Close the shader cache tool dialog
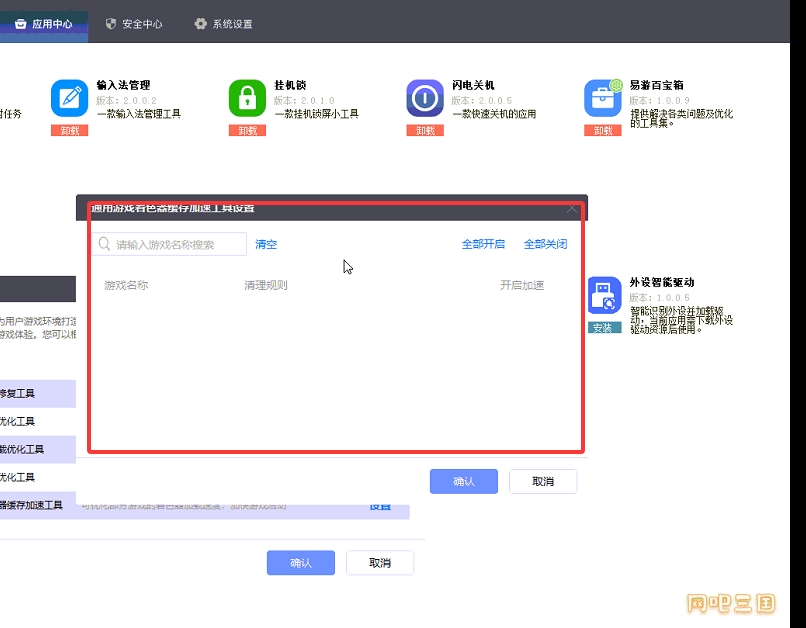The width and height of the screenshot is (806, 628). (572, 208)
